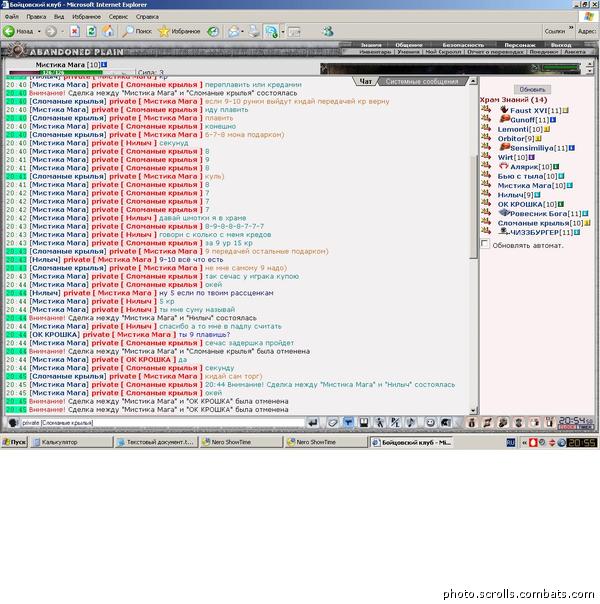Screen dimensions: 600x604
Task: Expand the Ссылки toolbar chevron
Action: [571, 28]
